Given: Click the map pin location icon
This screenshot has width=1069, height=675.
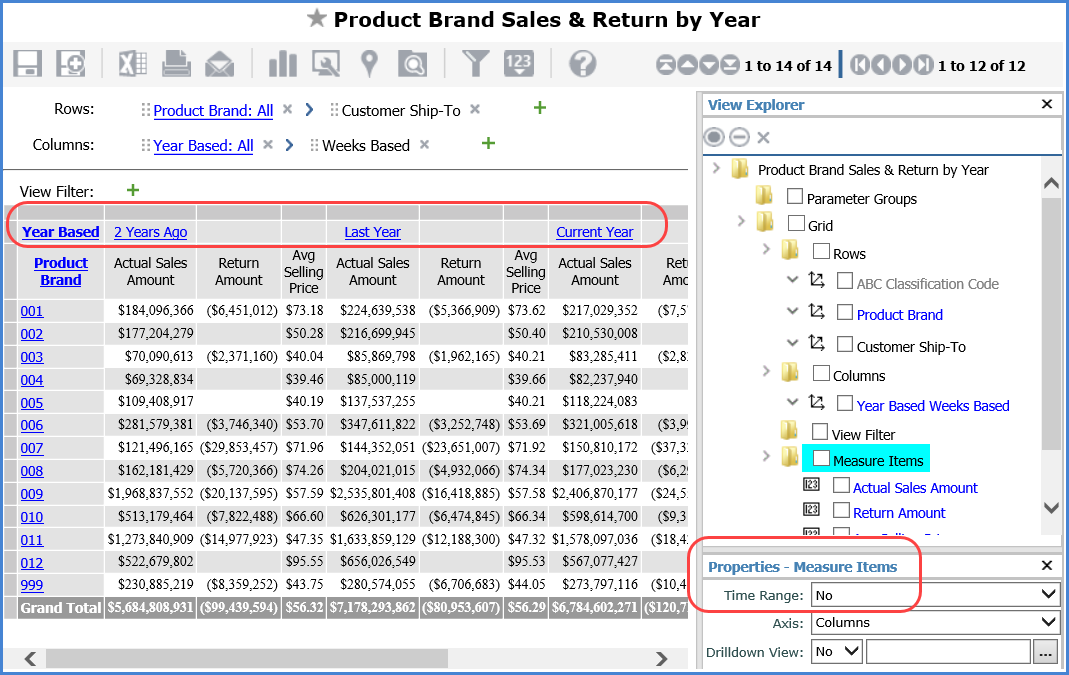Looking at the screenshot, I should pos(369,64).
